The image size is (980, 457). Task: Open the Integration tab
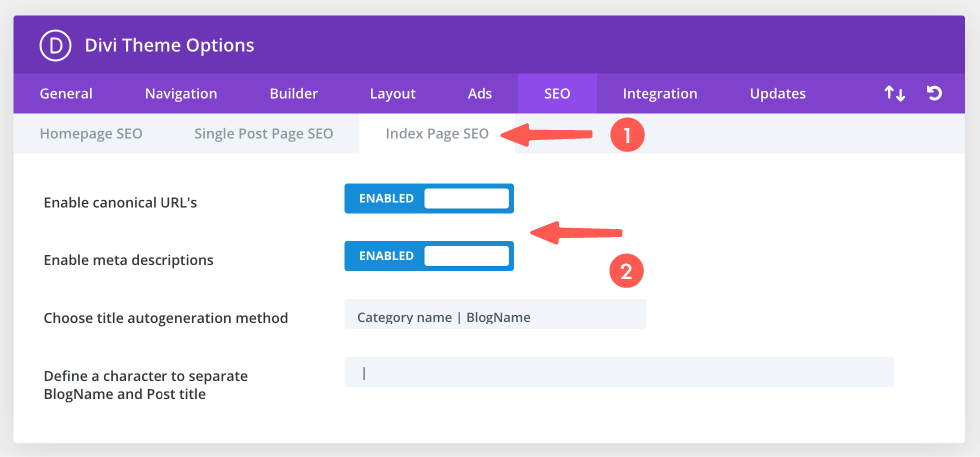[x=660, y=94]
